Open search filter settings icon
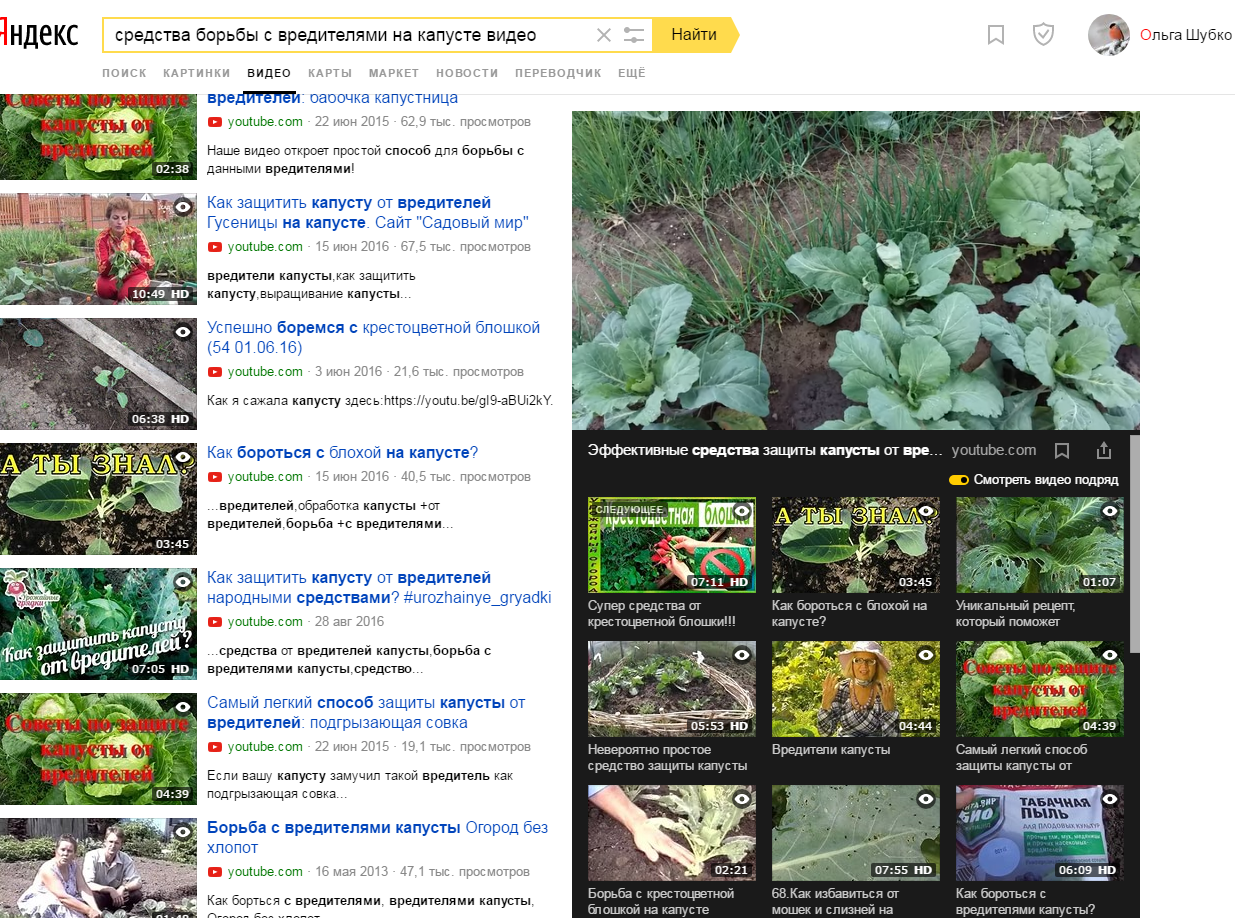 [x=634, y=35]
